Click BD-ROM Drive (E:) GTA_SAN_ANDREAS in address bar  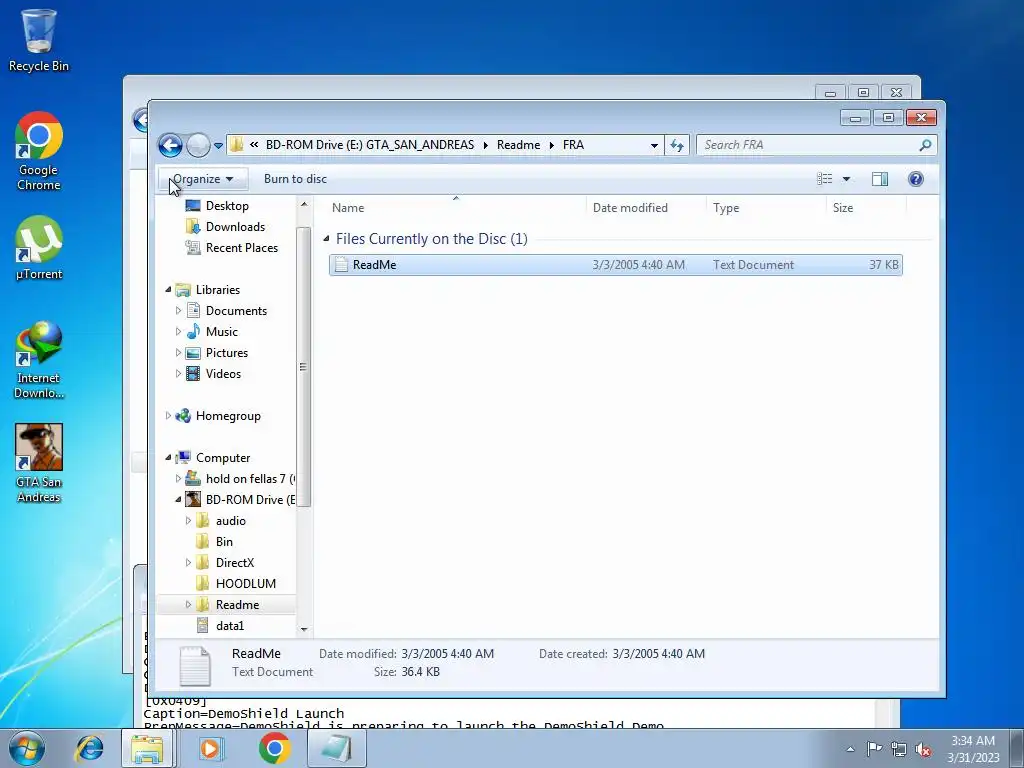pyautogui.click(x=370, y=145)
